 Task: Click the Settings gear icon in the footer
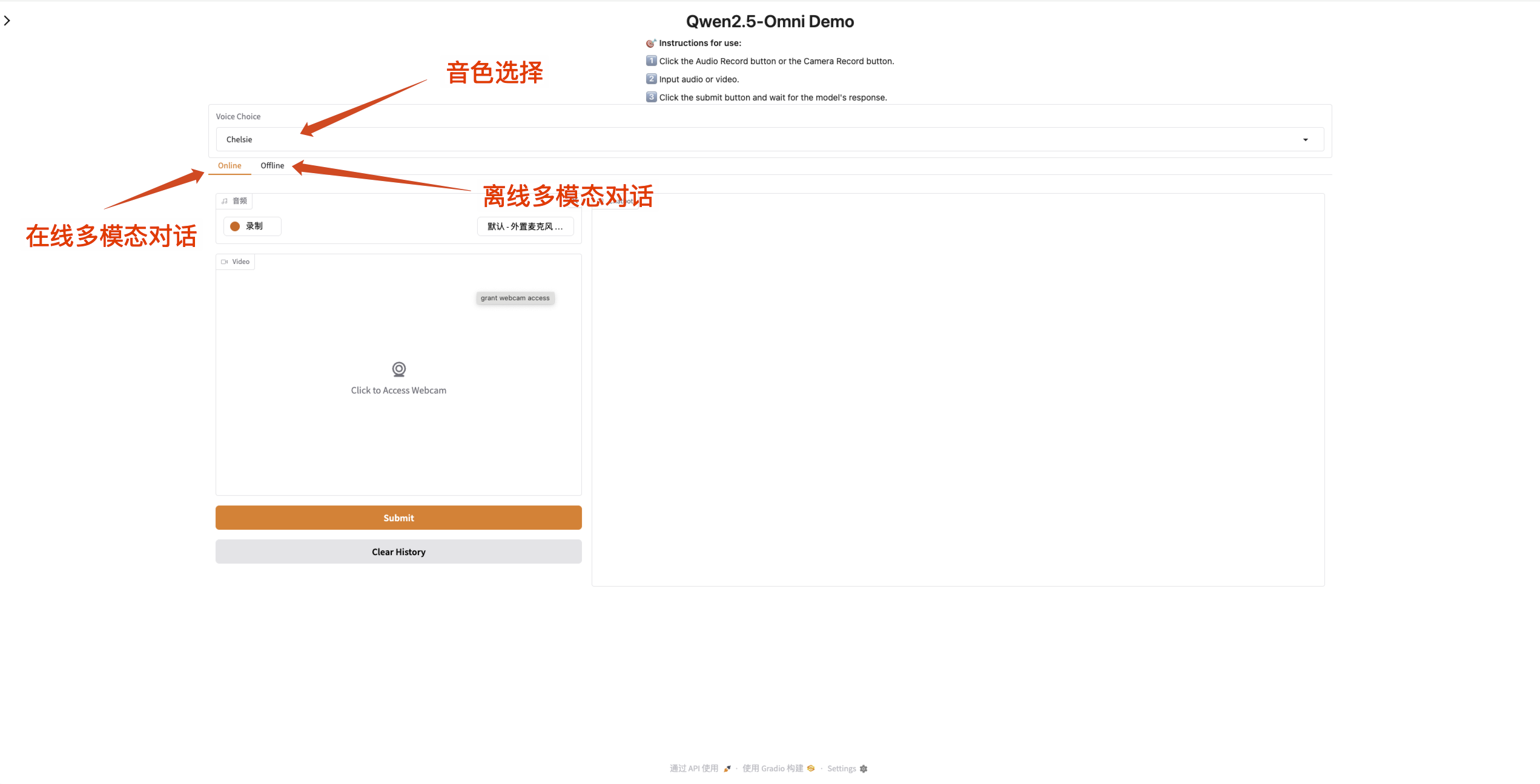[864, 769]
